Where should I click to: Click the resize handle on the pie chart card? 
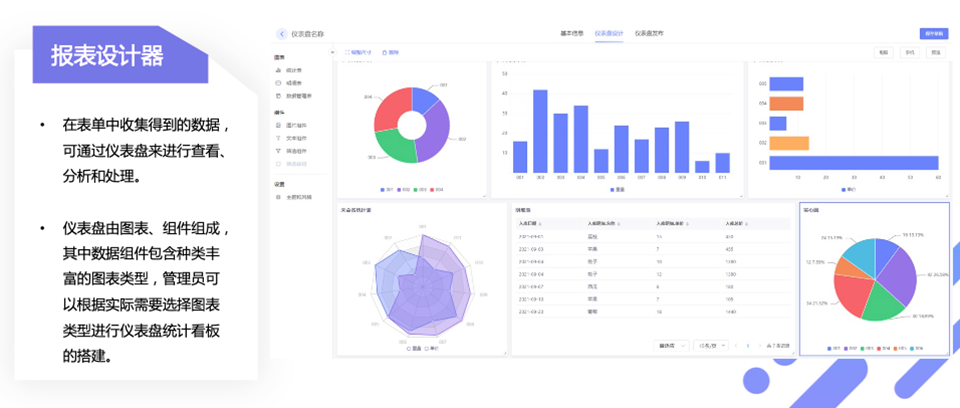947,353
